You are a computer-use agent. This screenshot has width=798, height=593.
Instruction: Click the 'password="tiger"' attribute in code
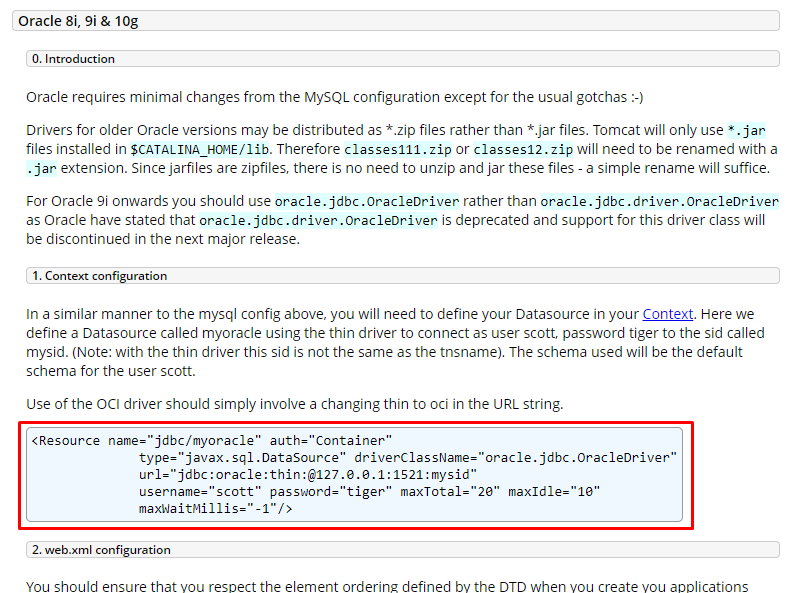point(331,492)
